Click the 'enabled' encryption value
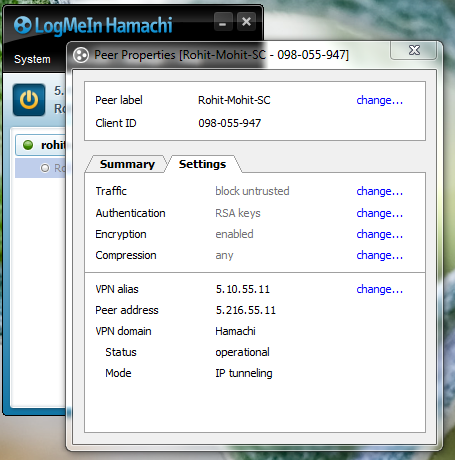 point(234,234)
